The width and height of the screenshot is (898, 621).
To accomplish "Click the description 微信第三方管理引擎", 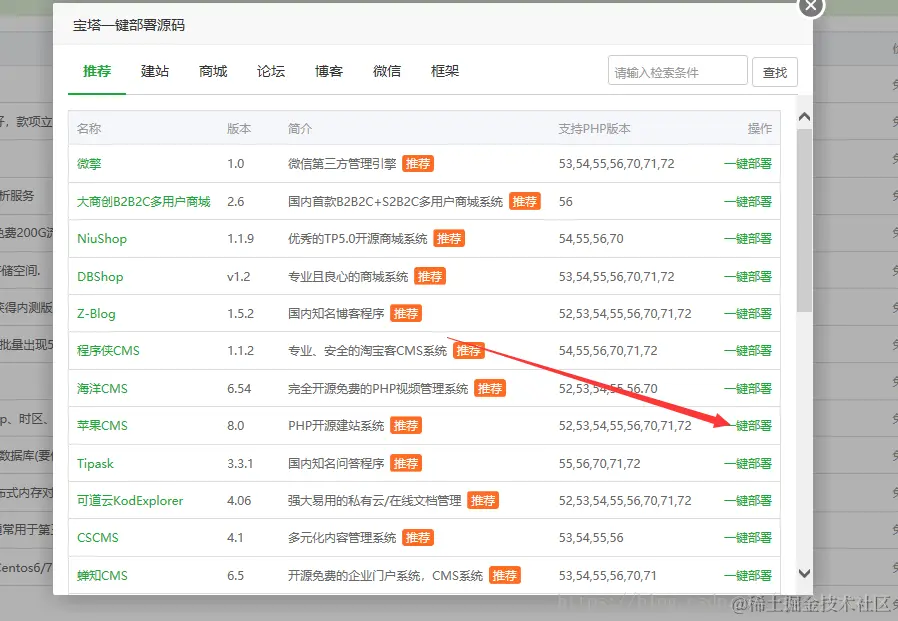I will pyautogui.click(x=342, y=164).
